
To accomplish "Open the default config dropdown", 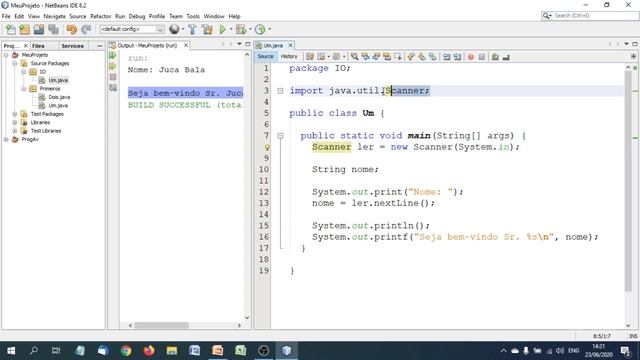I will 132,29.
